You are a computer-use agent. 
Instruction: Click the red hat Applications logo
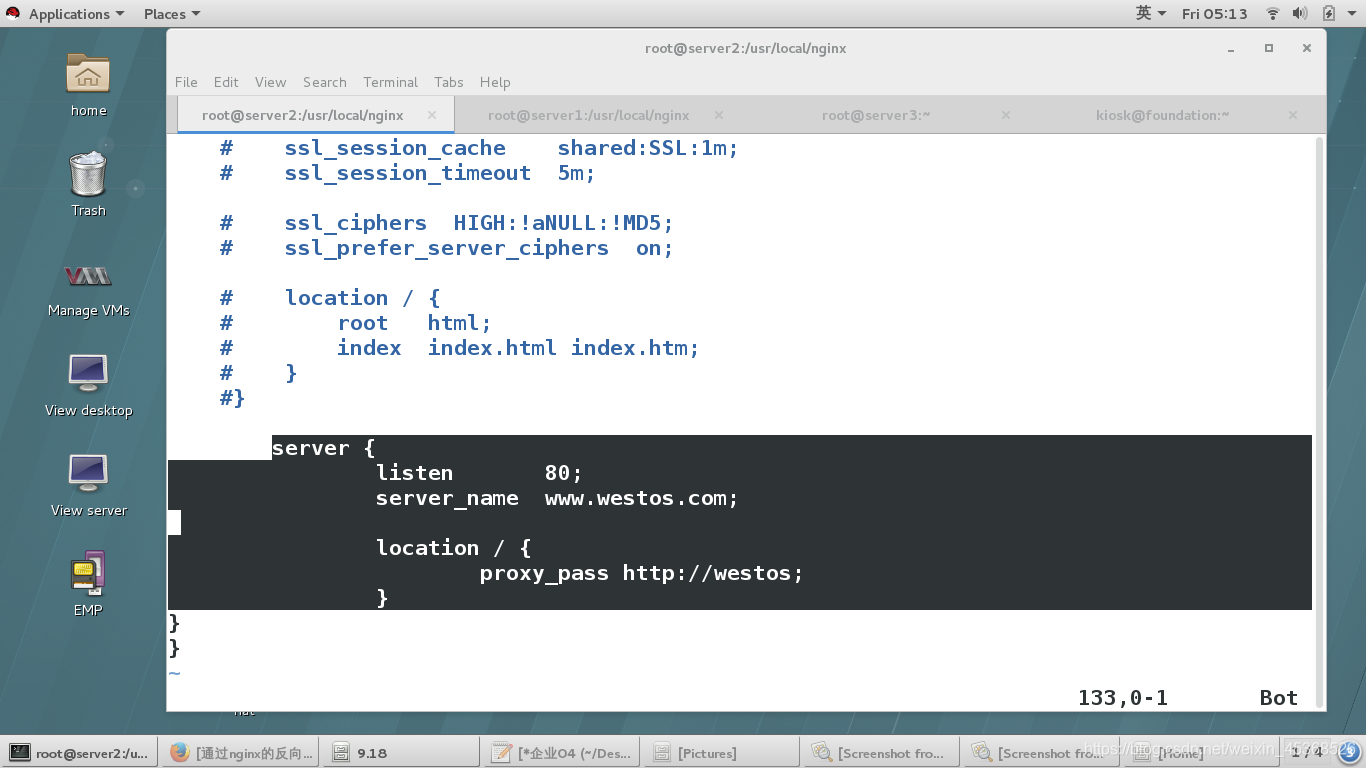click(x=13, y=14)
